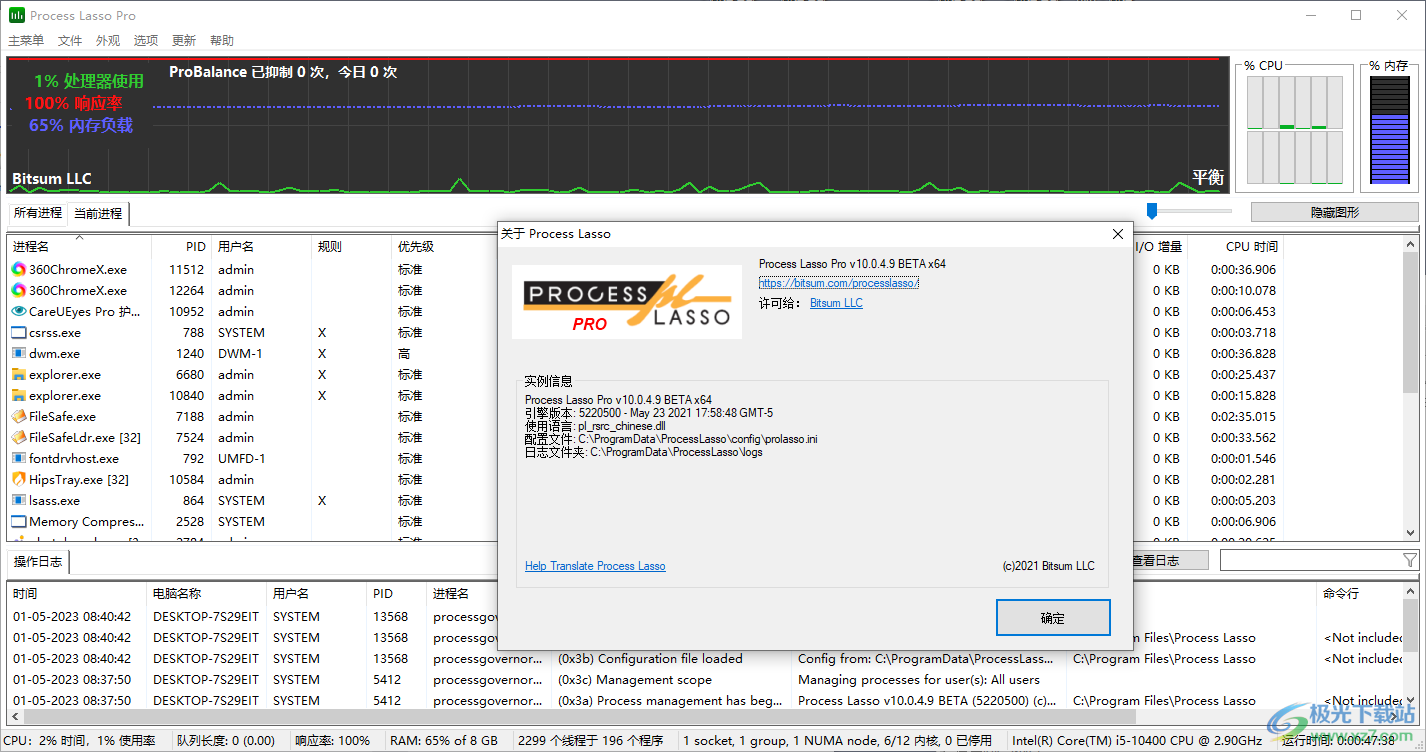Image resolution: width=1426 pixels, height=752 pixels.
Task: Click the CareUEyes Pro process eye icon
Action: pos(18,311)
